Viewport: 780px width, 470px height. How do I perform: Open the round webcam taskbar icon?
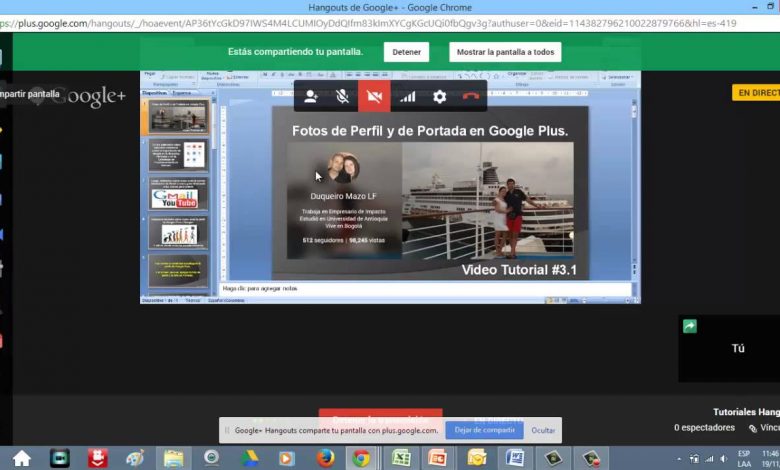tap(211, 457)
